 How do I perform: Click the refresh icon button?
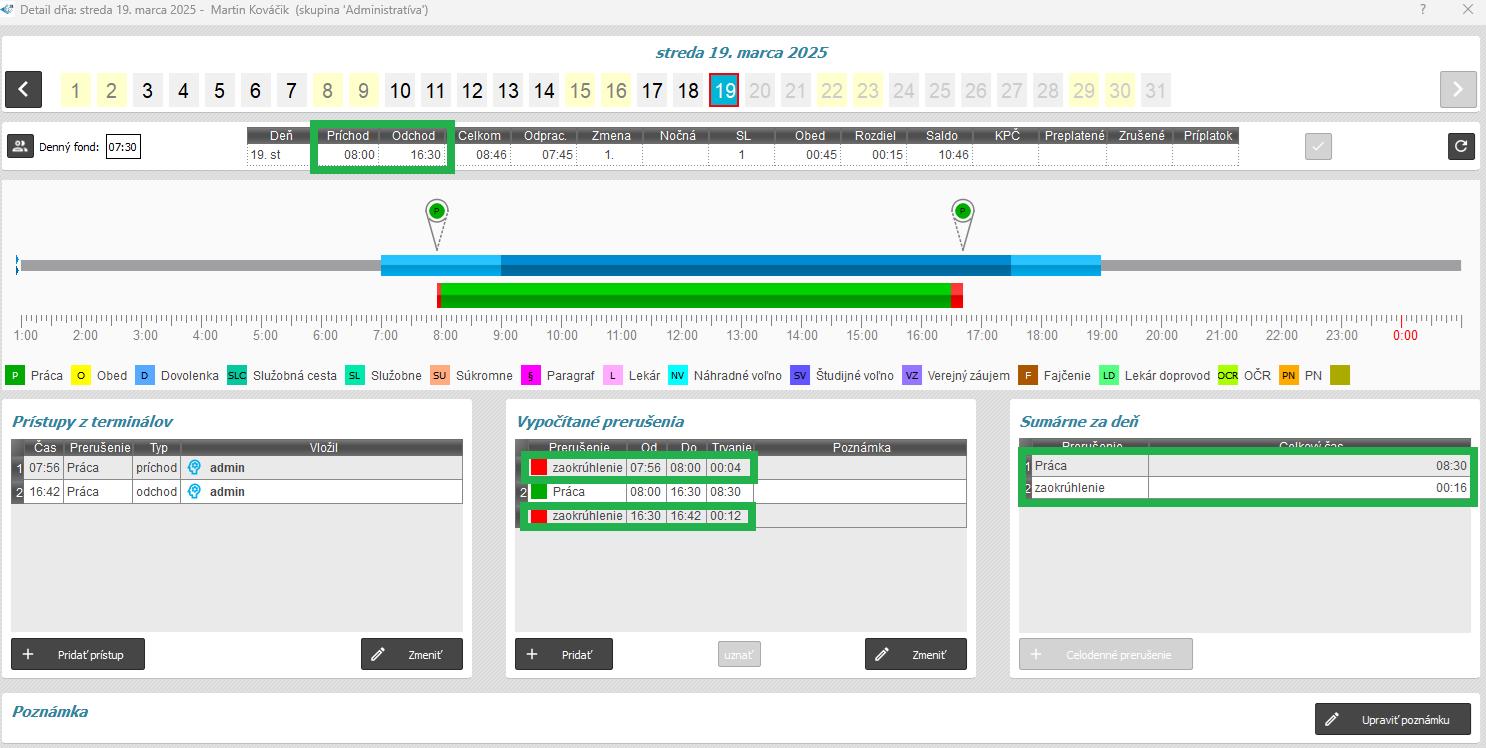click(x=1461, y=146)
